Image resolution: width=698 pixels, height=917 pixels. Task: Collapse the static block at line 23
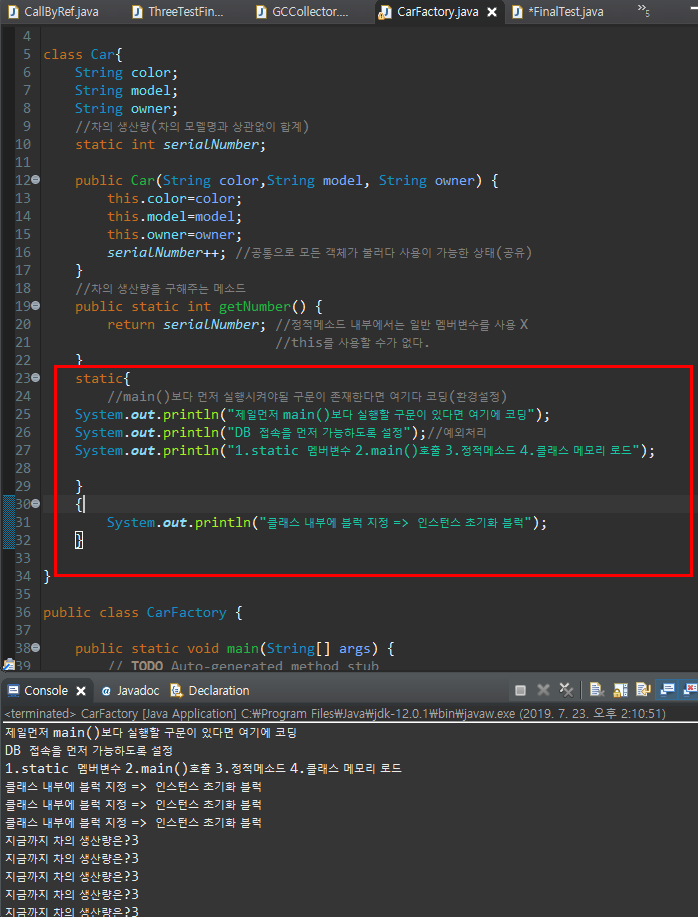tap(36, 378)
